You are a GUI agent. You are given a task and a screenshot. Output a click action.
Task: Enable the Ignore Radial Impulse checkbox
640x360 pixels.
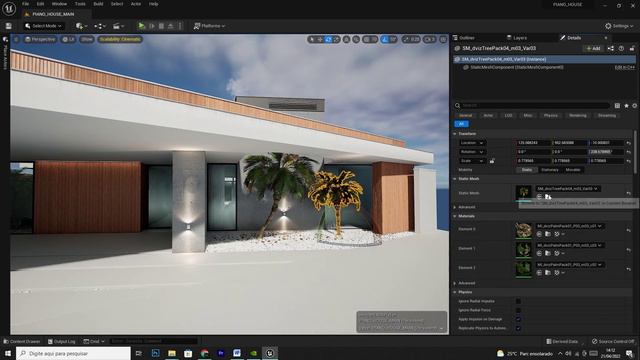coord(518,301)
